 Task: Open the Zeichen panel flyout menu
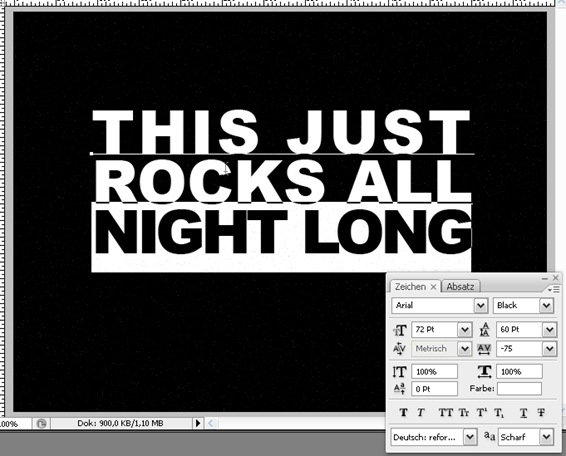click(554, 289)
